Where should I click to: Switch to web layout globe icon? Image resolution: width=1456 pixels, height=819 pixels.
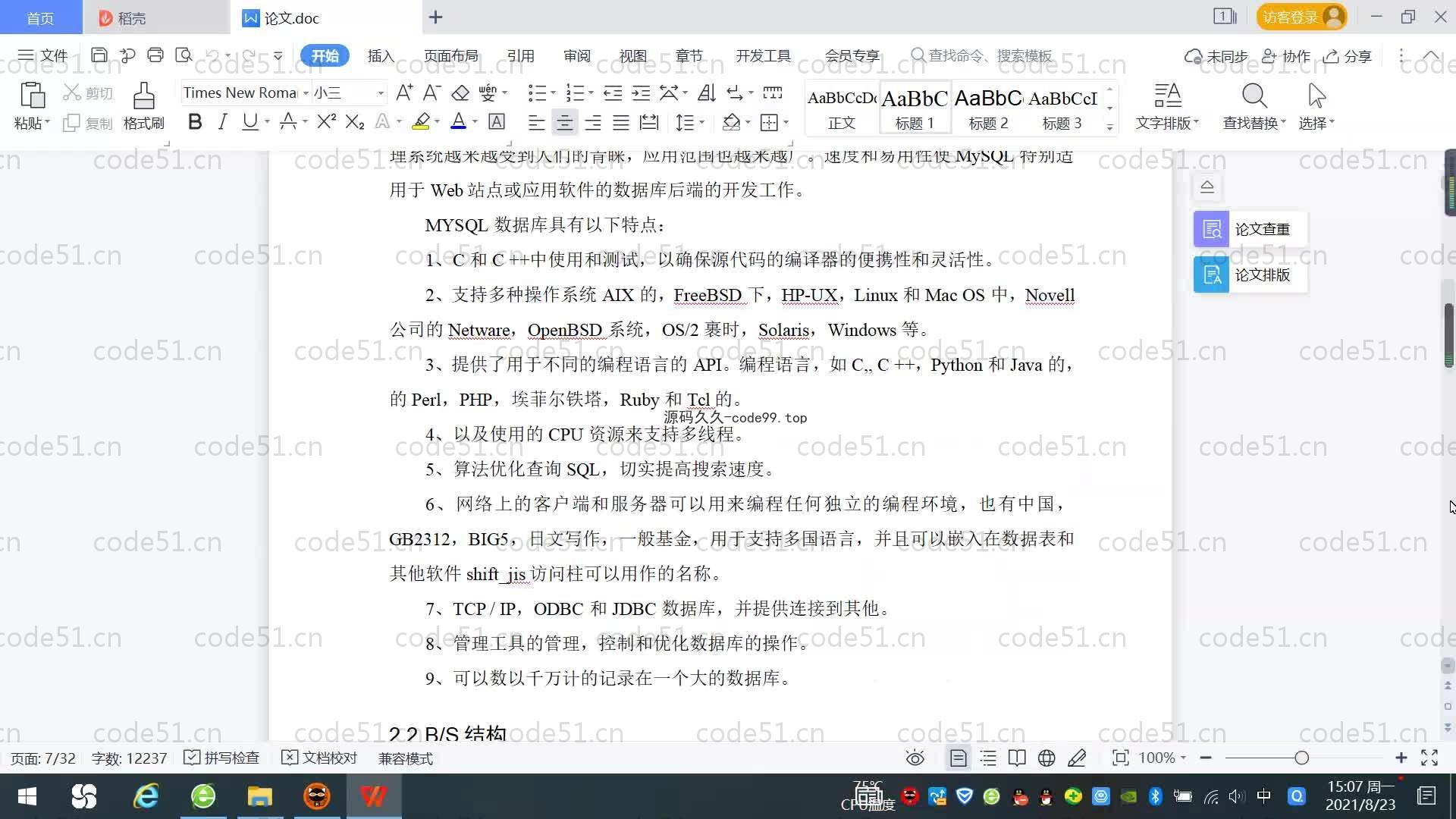(x=1046, y=758)
